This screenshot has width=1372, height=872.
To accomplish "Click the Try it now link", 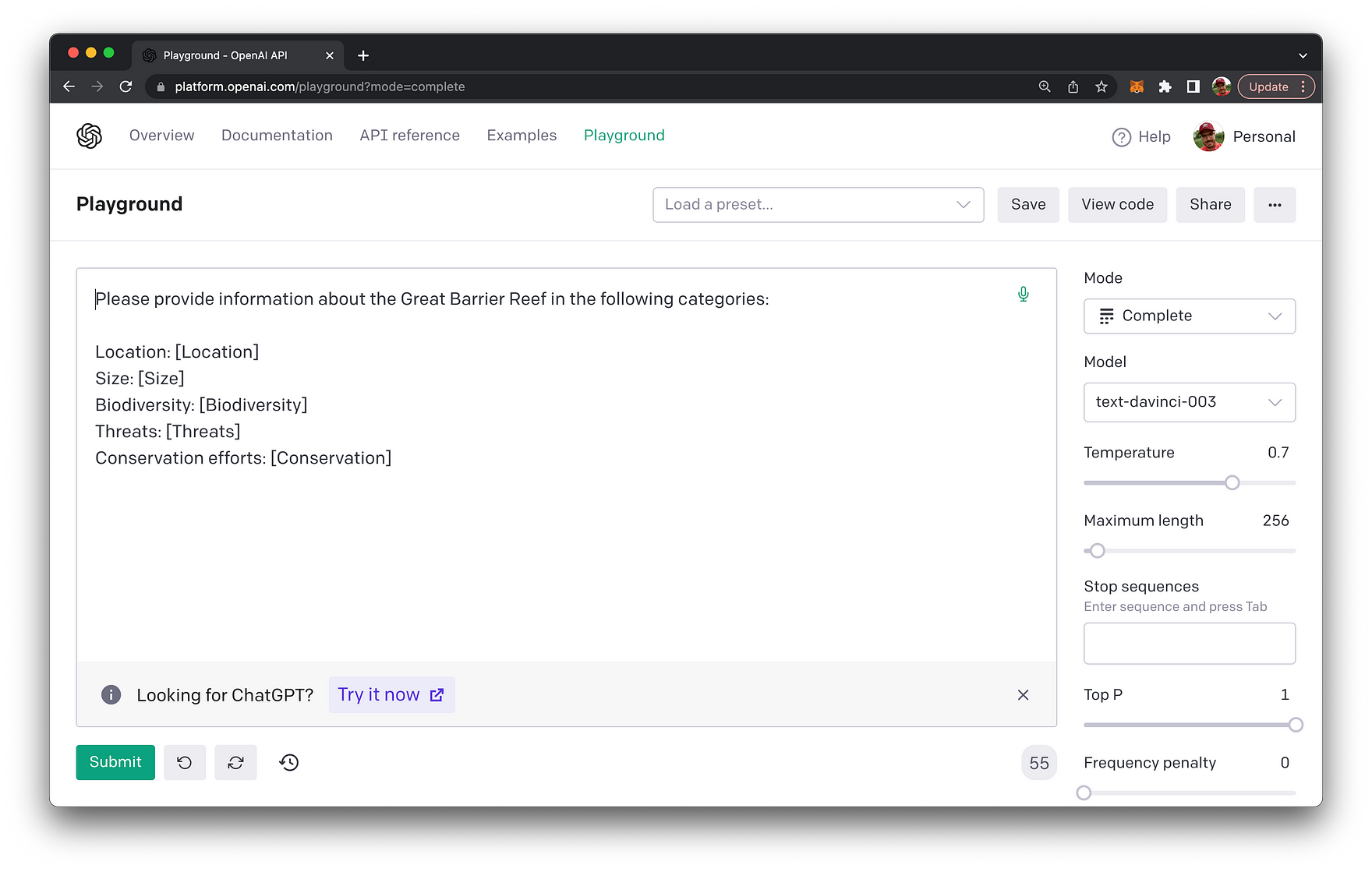I will [391, 695].
